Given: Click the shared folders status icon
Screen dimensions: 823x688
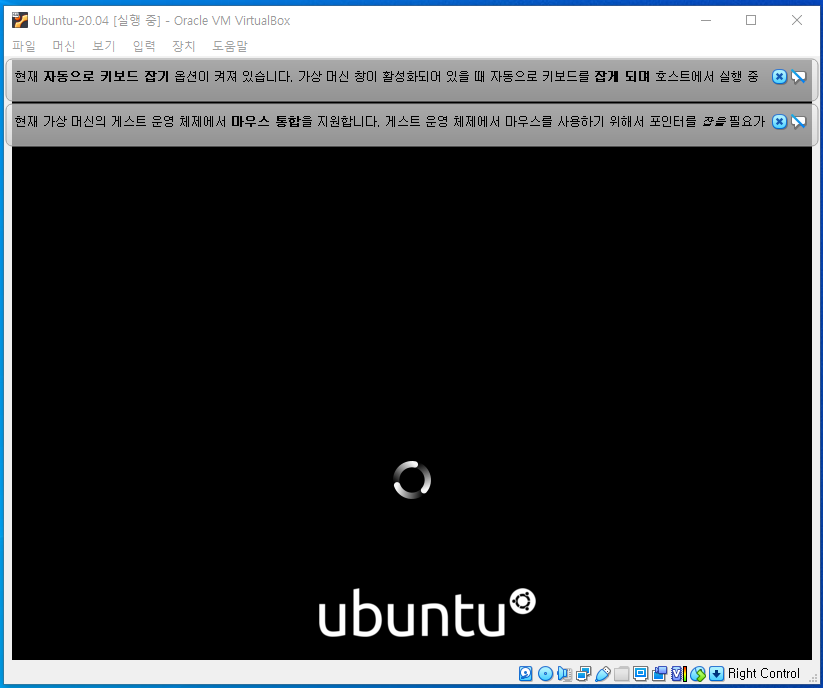Looking at the screenshot, I should point(621,673).
